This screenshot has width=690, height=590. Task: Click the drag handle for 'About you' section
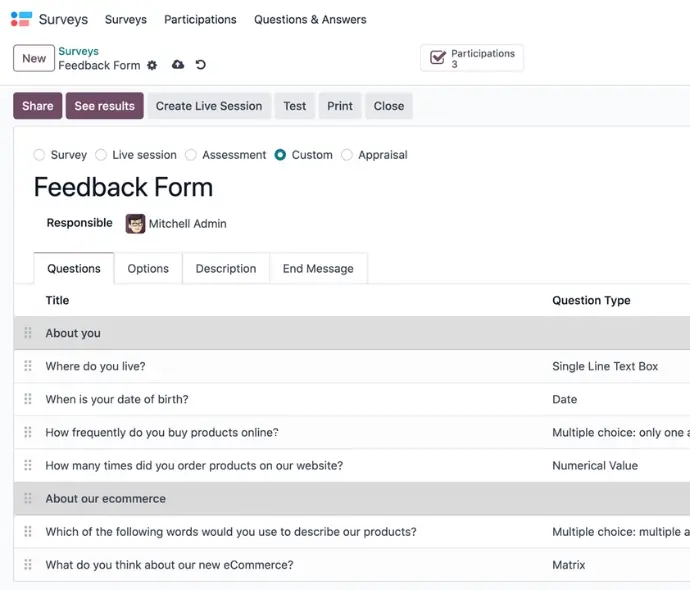(x=28, y=333)
